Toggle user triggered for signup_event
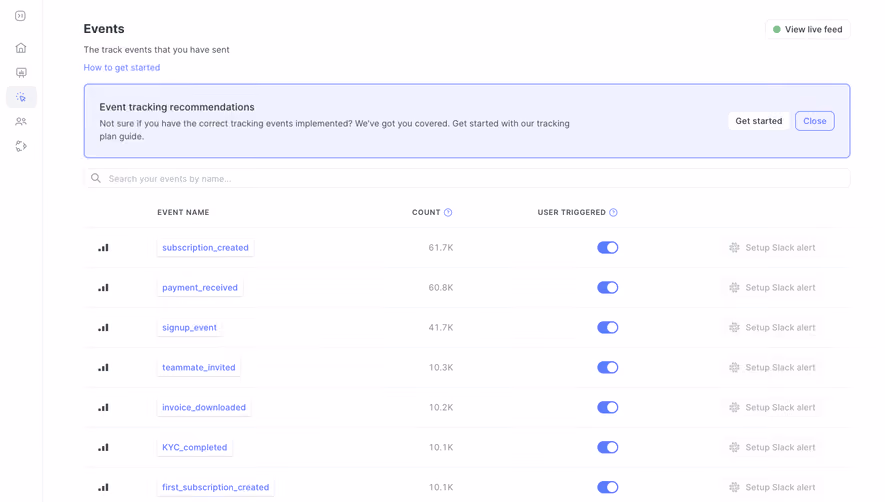This screenshot has width=885, height=502. (608, 328)
